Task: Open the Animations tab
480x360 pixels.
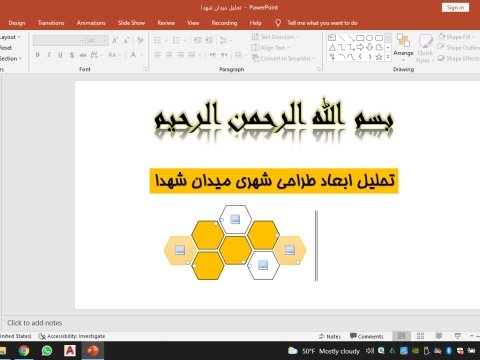Action: [91, 23]
